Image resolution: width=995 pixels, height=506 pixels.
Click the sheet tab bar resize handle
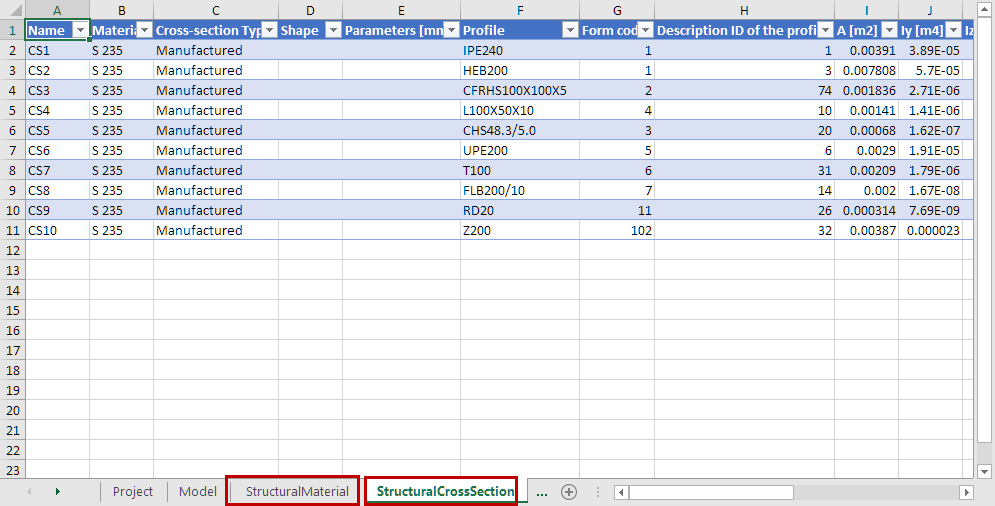(598, 492)
